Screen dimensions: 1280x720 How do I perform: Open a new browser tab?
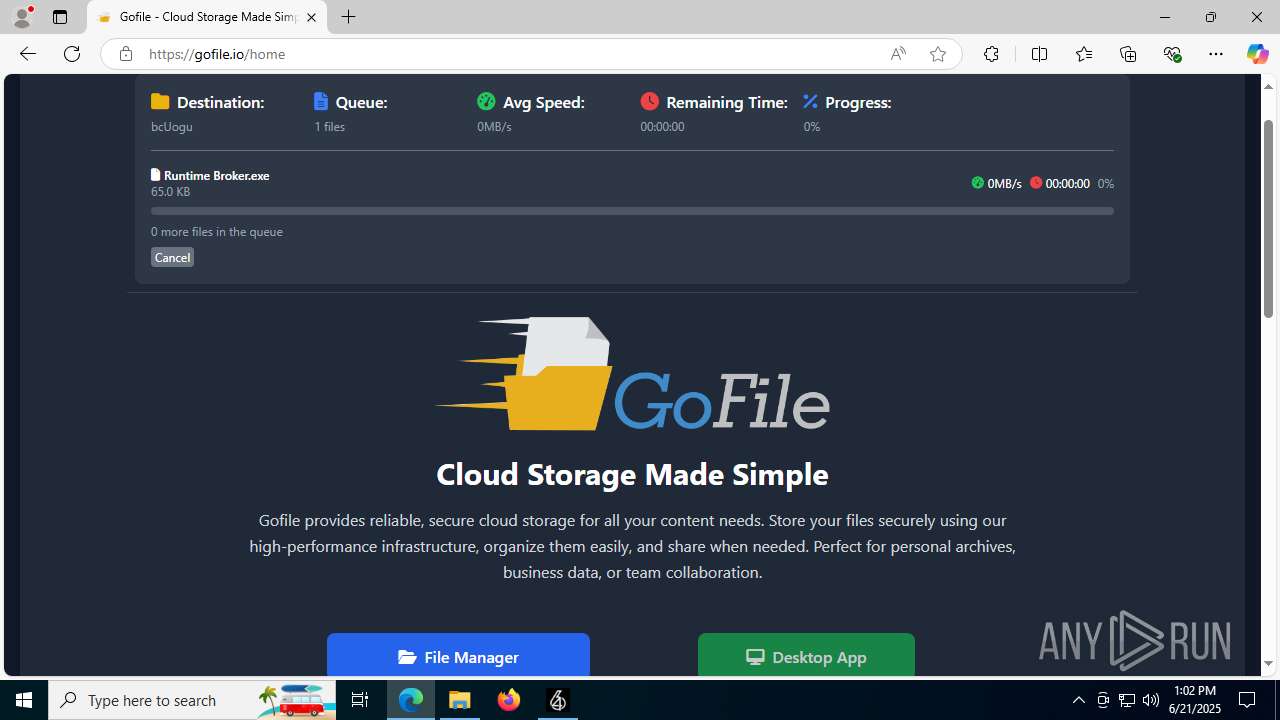[348, 17]
